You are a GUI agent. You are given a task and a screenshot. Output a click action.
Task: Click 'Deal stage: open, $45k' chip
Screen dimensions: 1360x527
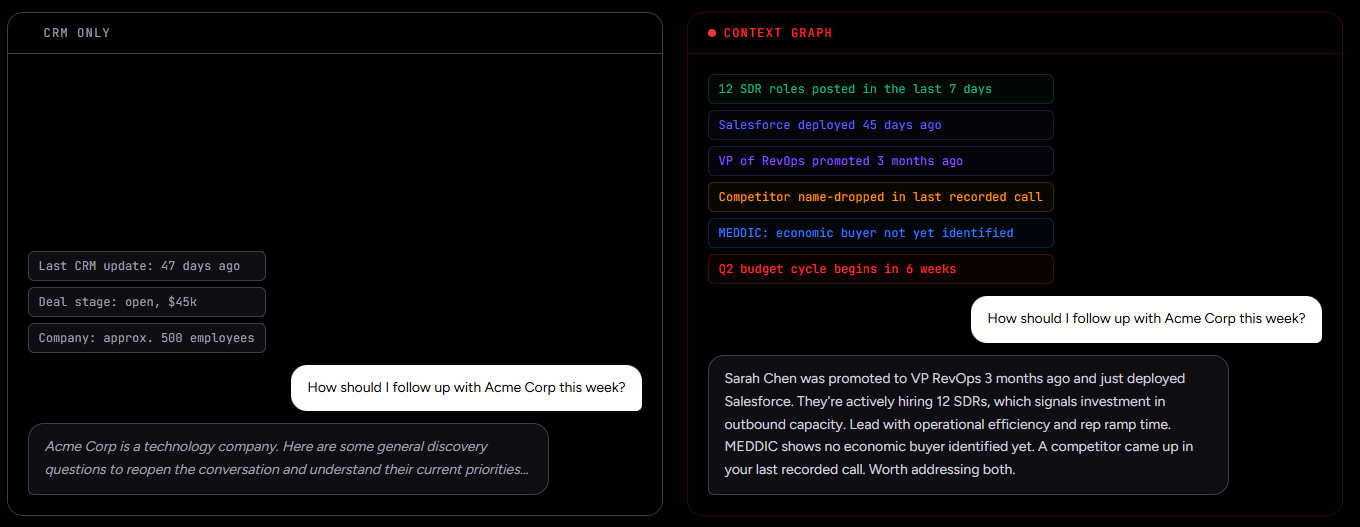coord(147,302)
